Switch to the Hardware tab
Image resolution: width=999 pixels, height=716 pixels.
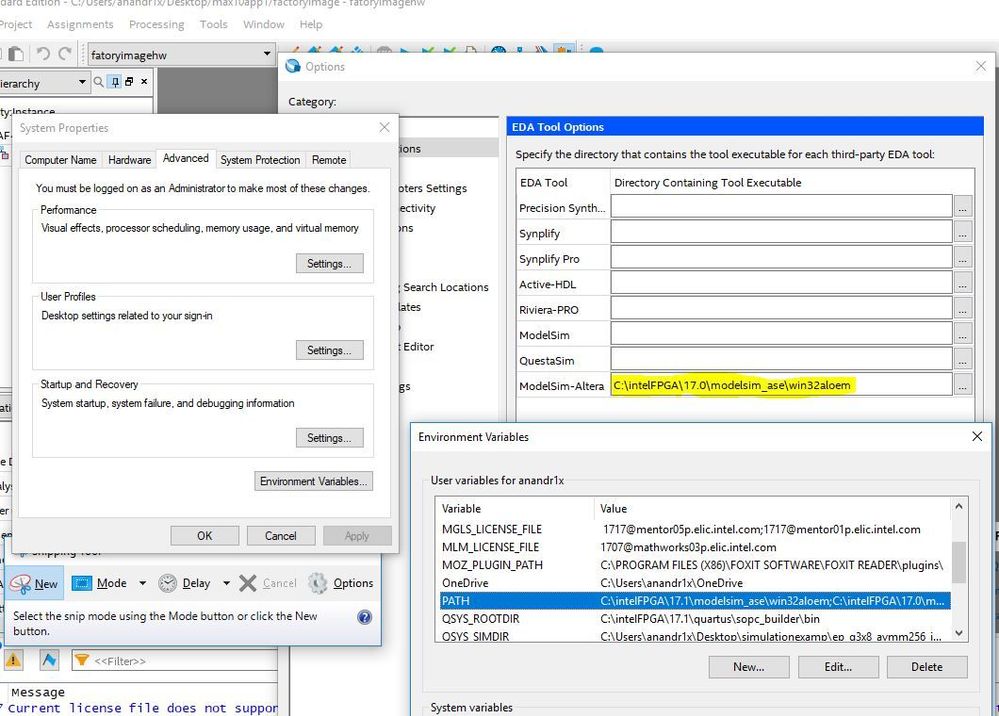click(x=130, y=160)
